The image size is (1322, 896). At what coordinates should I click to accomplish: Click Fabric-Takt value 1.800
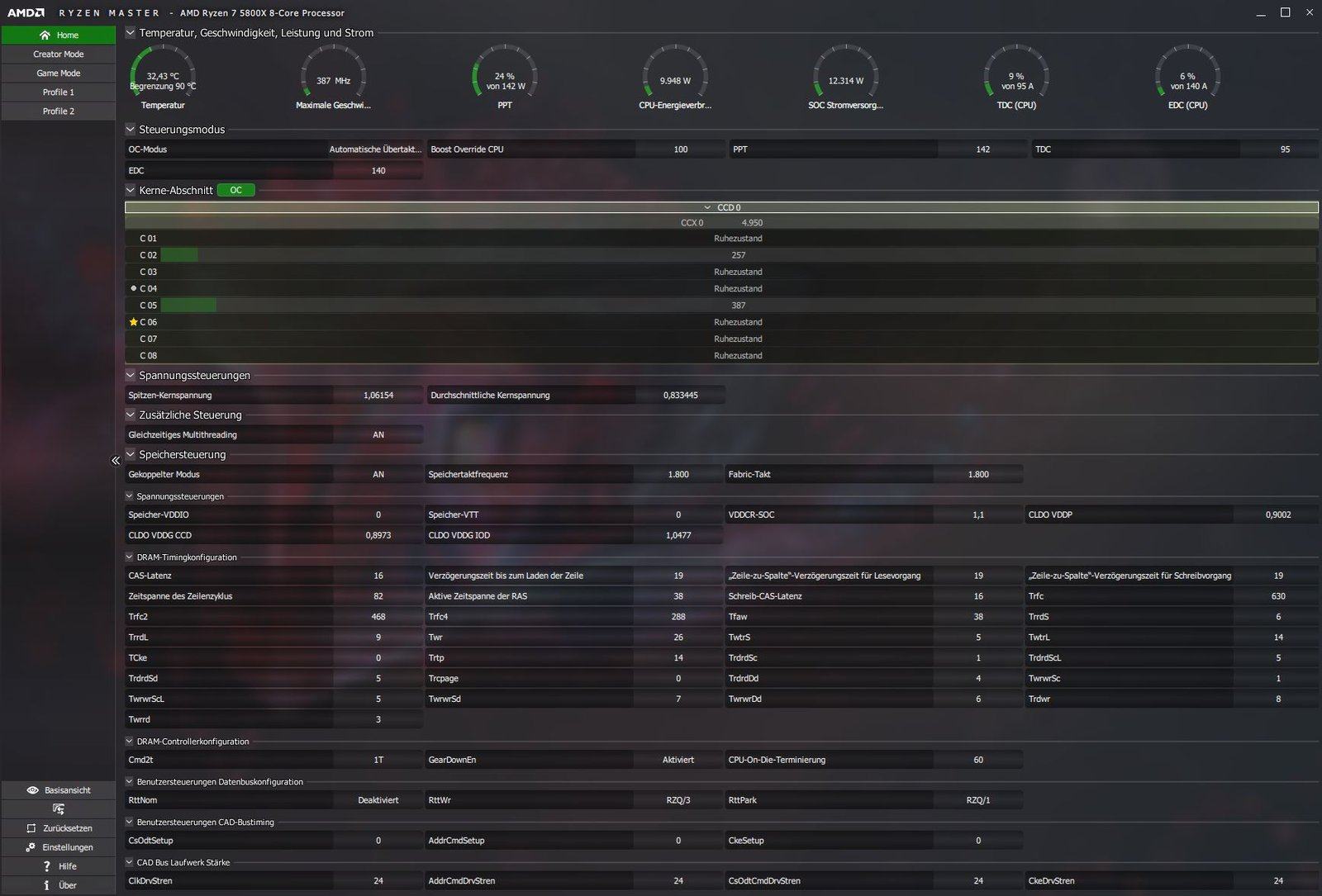coord(978,475)
